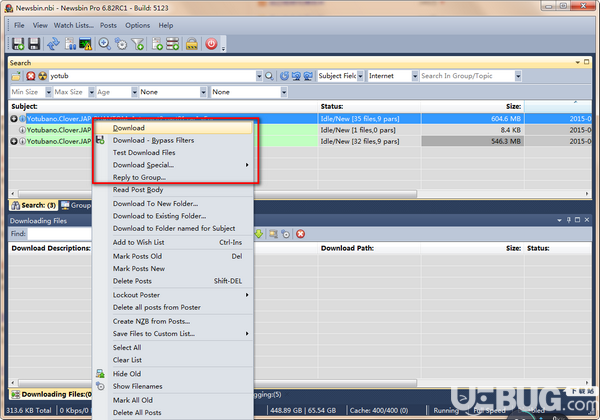Click the red X clear search icon
This screenshot has width=600, height=420.
point(31,76)
